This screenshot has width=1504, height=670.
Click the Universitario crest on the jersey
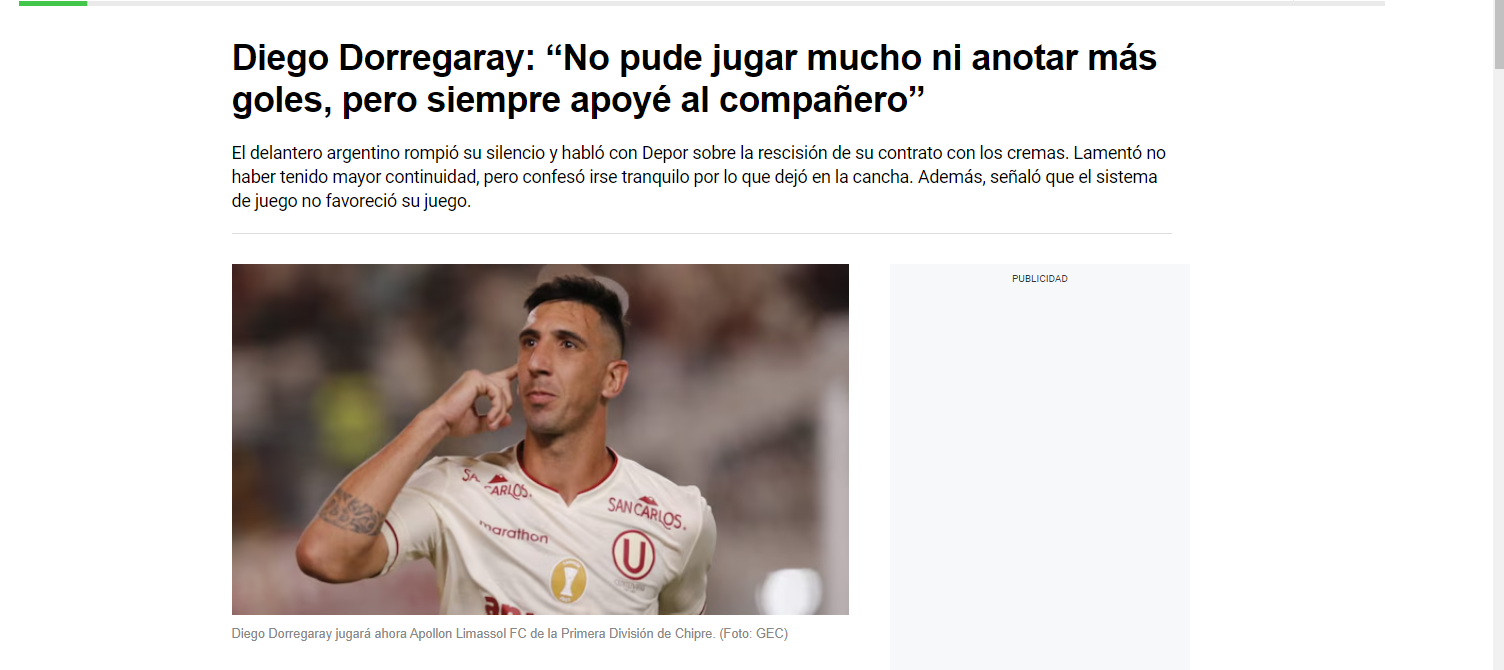pos(633,554)
